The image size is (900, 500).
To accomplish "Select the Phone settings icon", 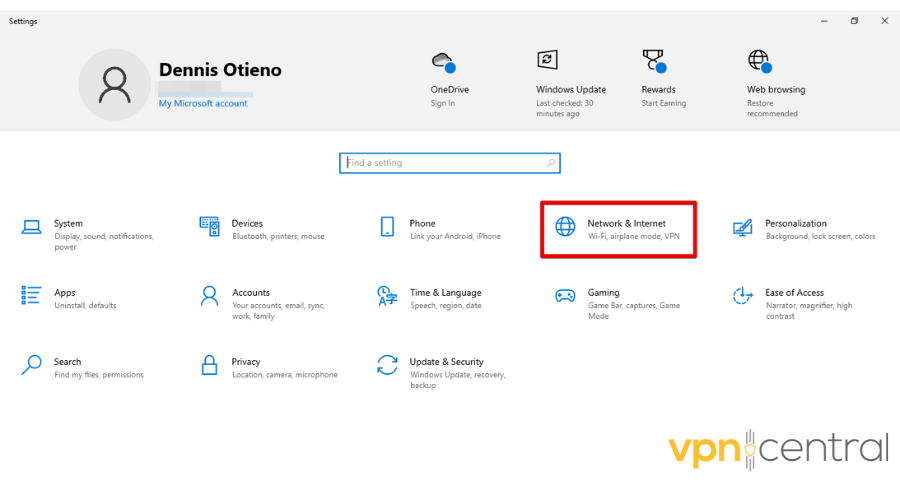I will [387, 227].
